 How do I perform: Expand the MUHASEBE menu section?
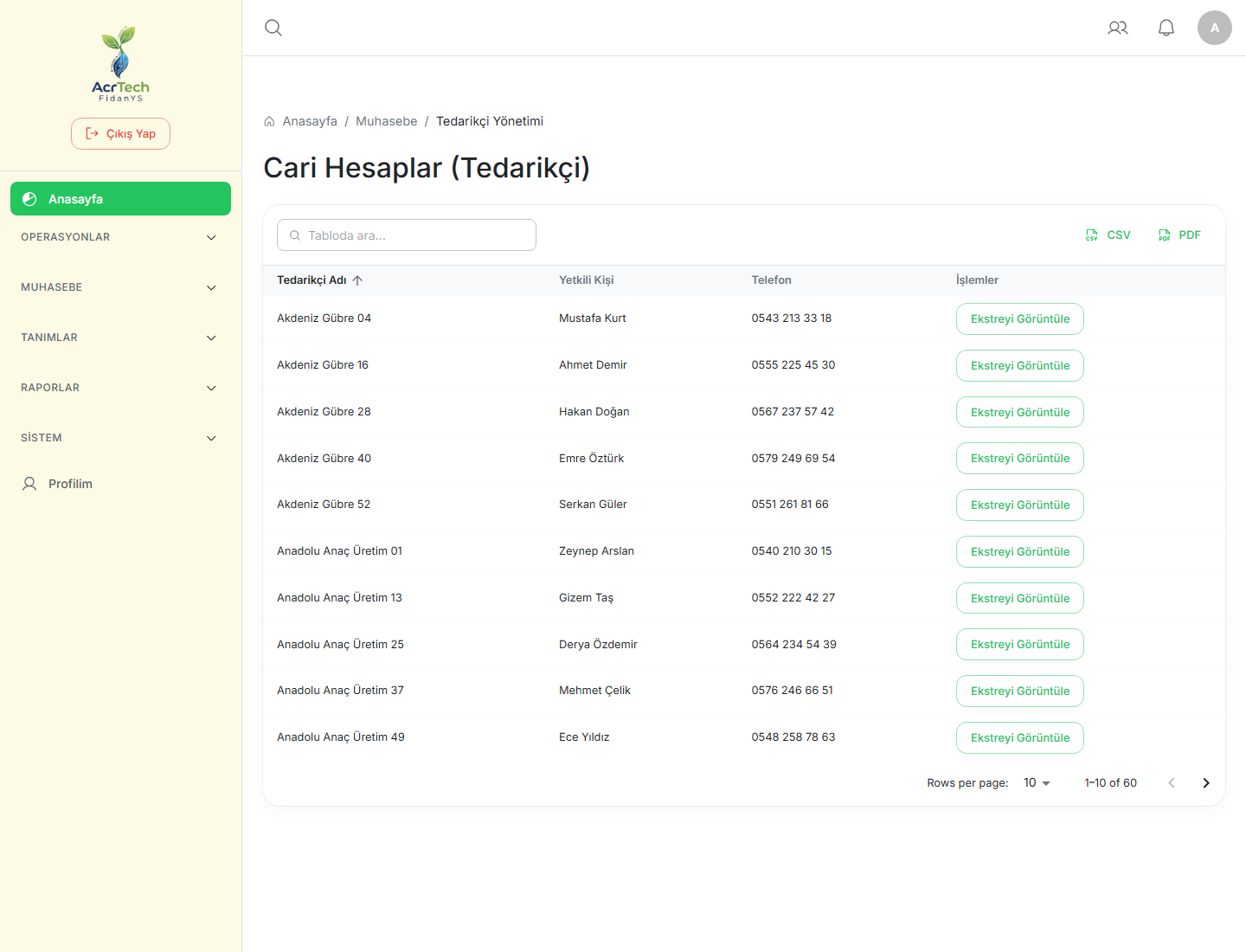pos(120,287)
